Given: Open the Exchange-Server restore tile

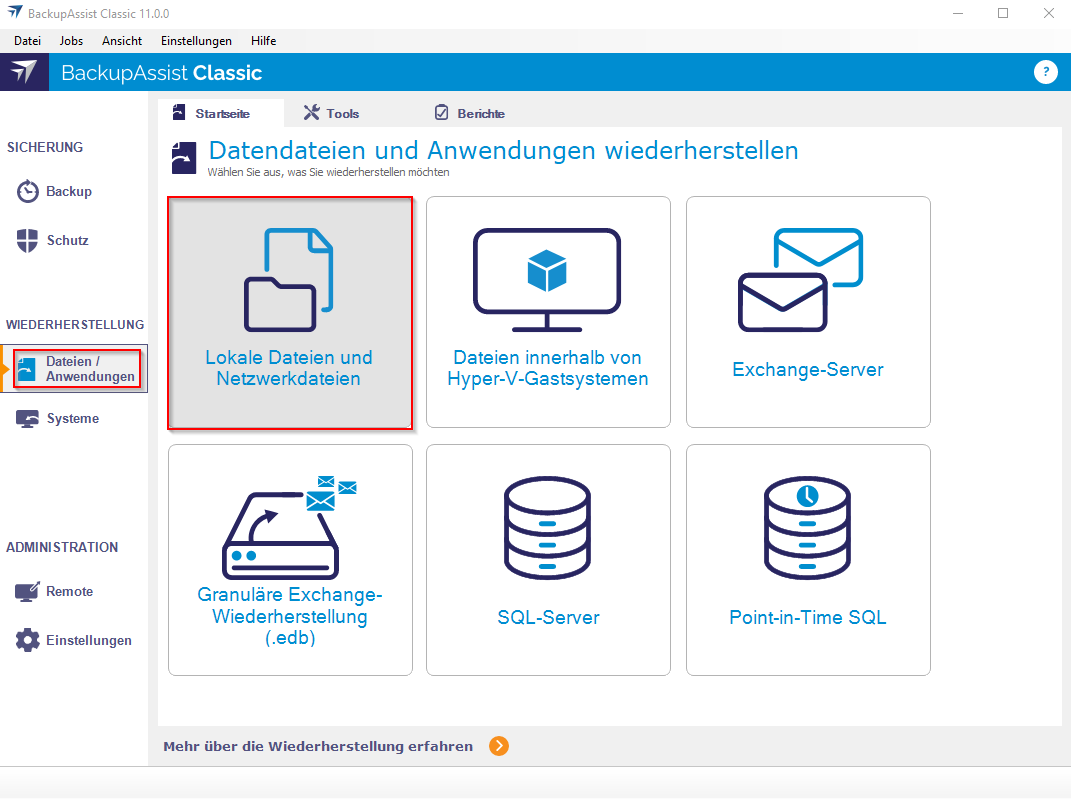Looking at the screenshot, I should point(808,313).
